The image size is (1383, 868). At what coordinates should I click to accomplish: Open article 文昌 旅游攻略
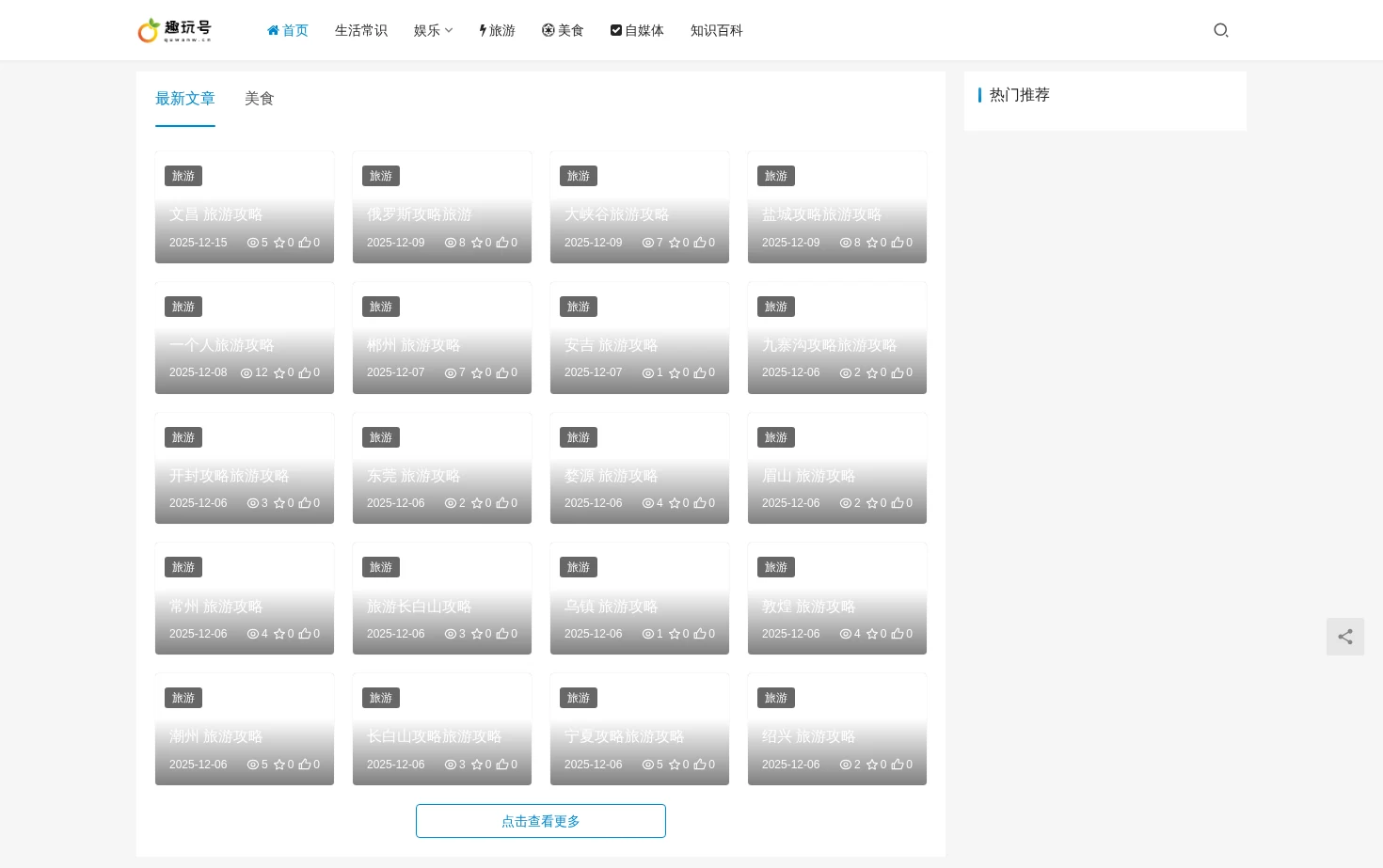click(x=215, y=215)
